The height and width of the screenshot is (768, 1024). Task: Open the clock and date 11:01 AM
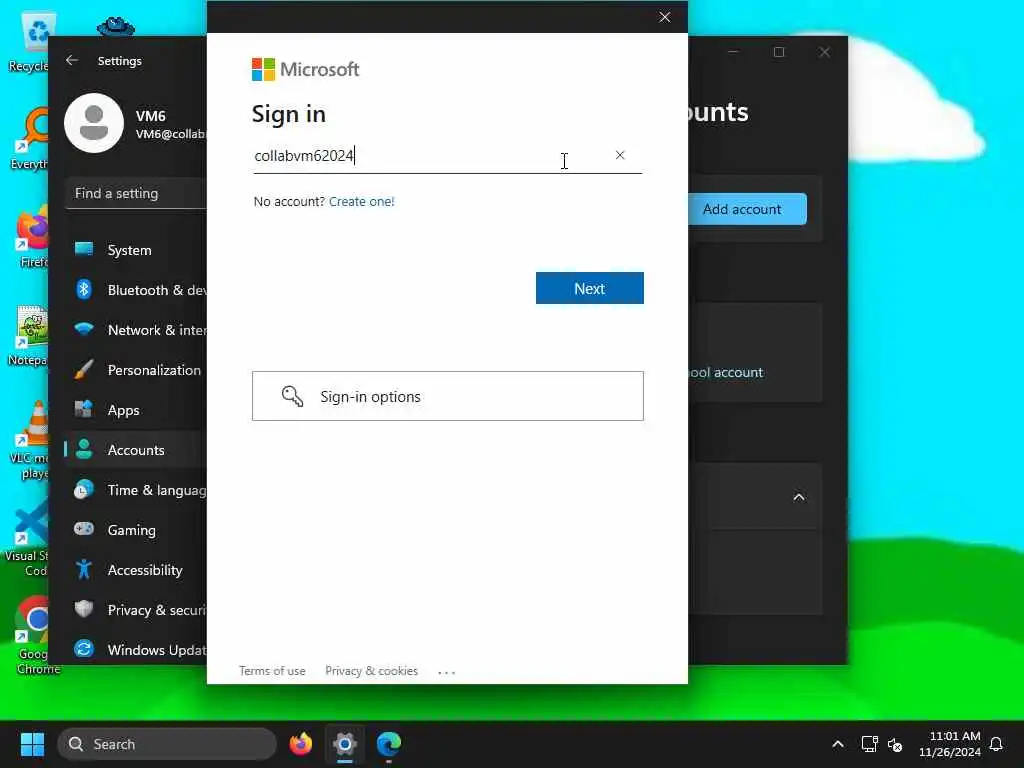point(950,744)
